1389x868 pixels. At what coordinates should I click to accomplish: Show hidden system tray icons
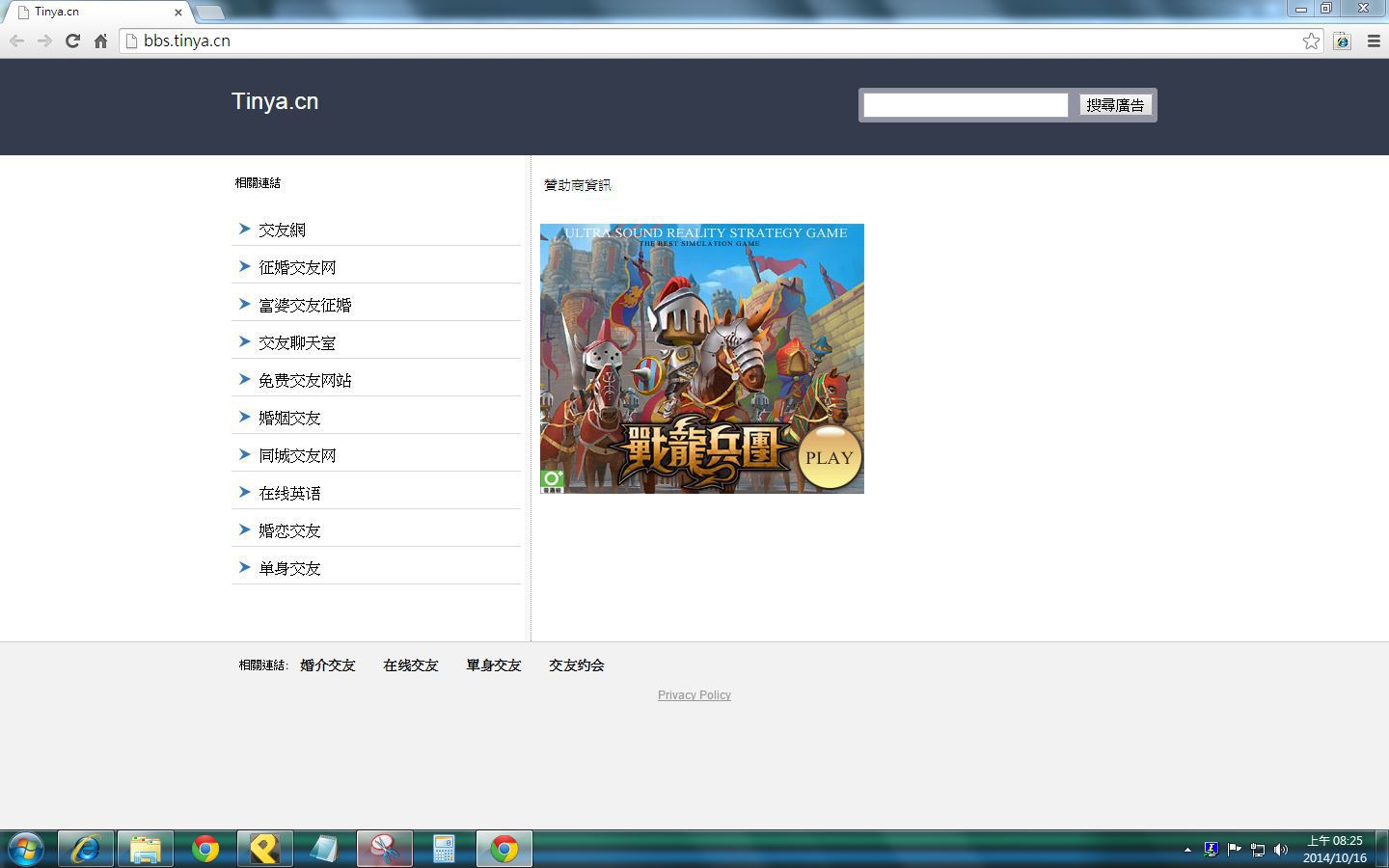(x=1187, y=850)
